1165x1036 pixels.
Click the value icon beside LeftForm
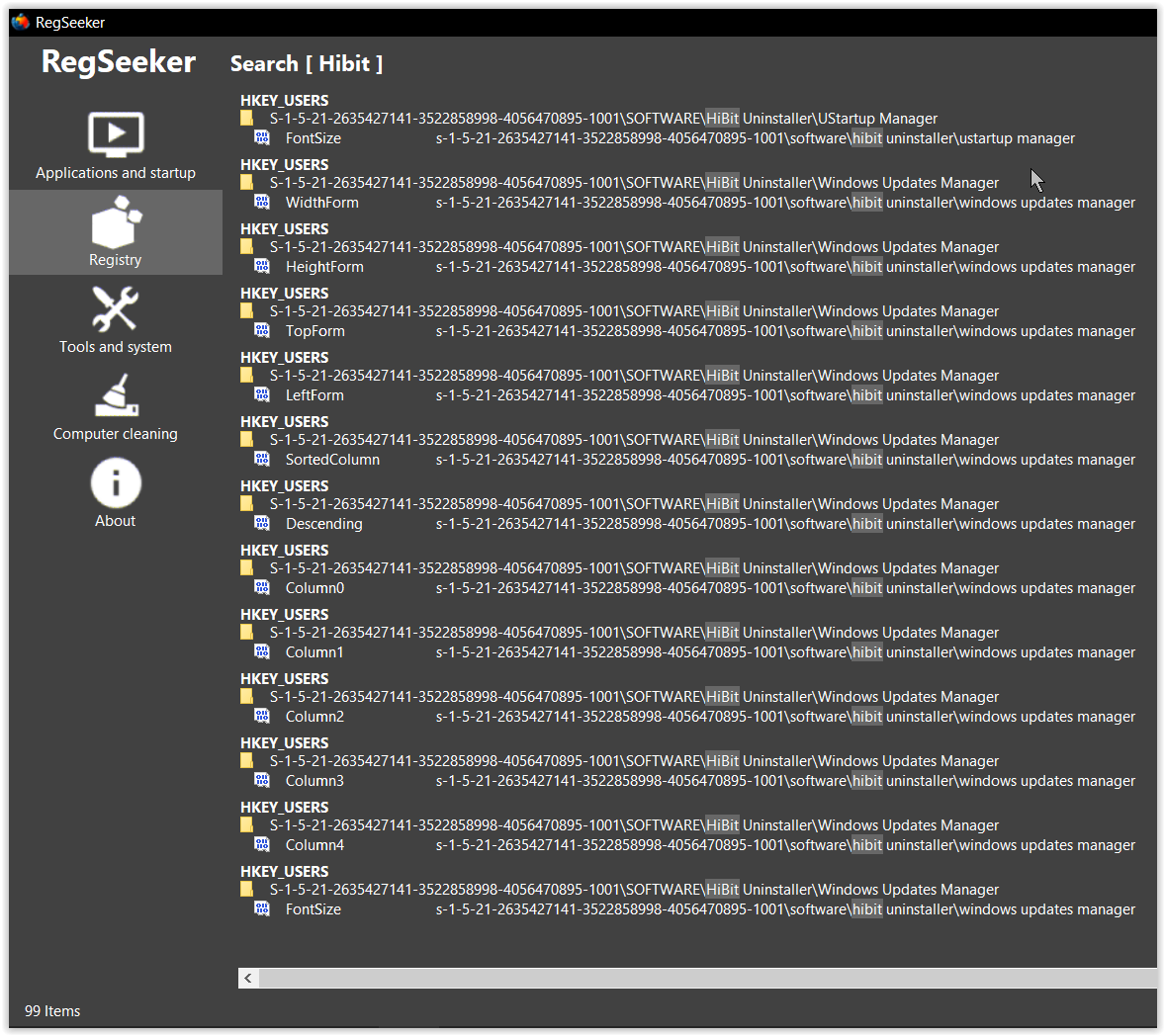[262, 394]
